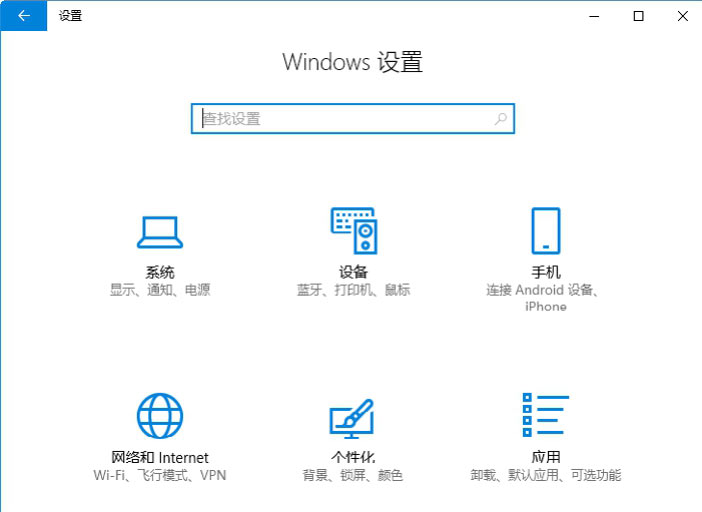Click the search magnifier icon
Screen dimensions: 702x512
[501, 119]
